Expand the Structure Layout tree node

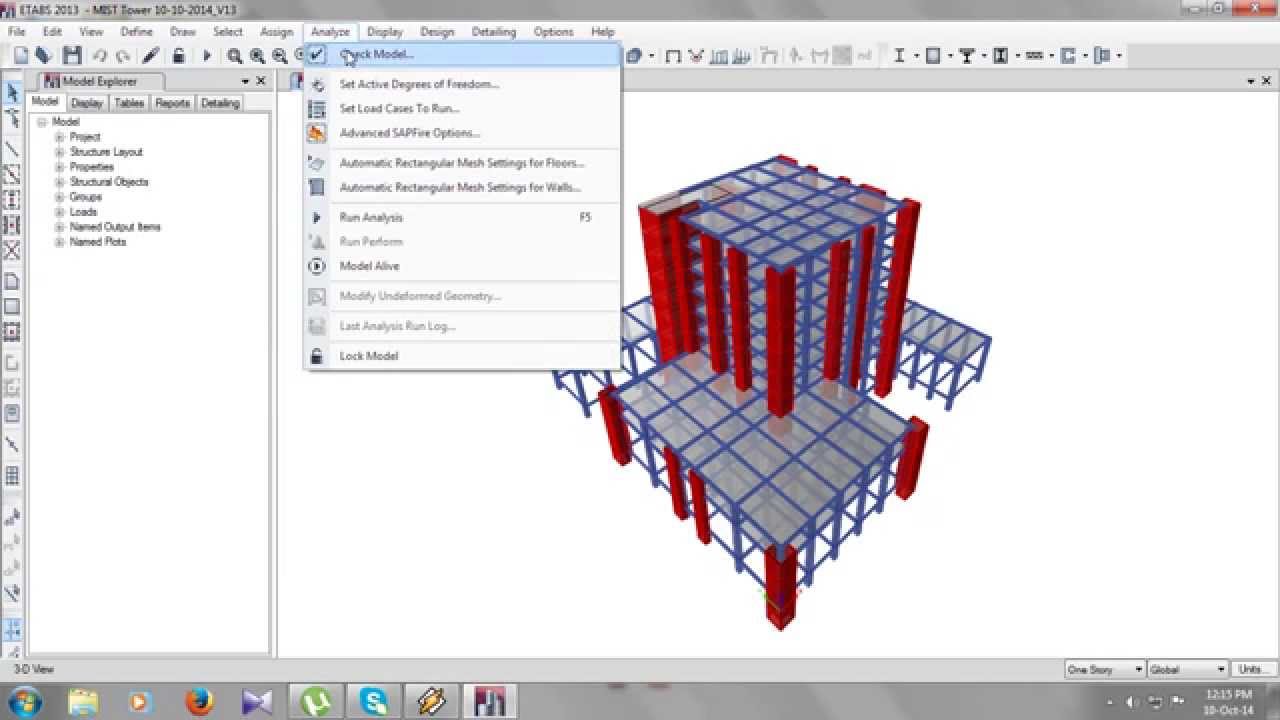60,152
